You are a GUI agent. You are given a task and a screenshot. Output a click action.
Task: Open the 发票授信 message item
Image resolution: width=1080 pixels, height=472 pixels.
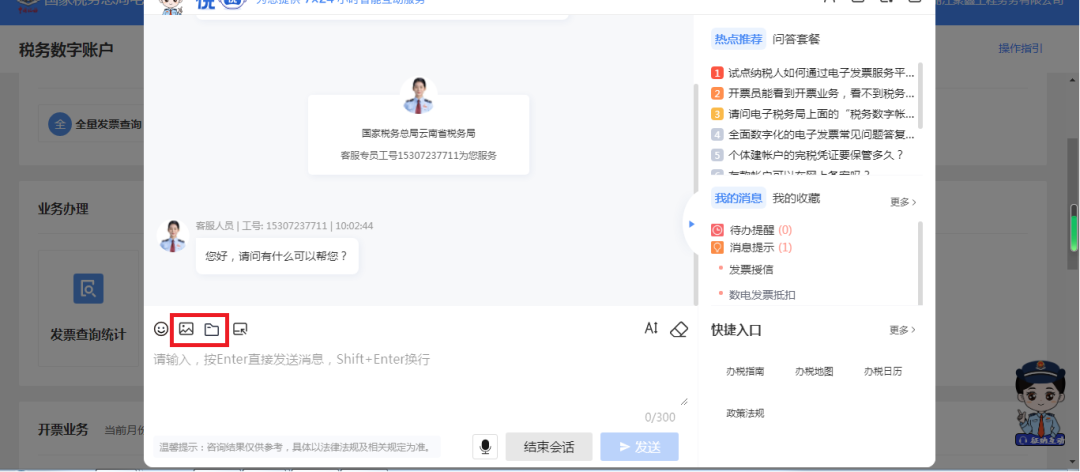751,269
